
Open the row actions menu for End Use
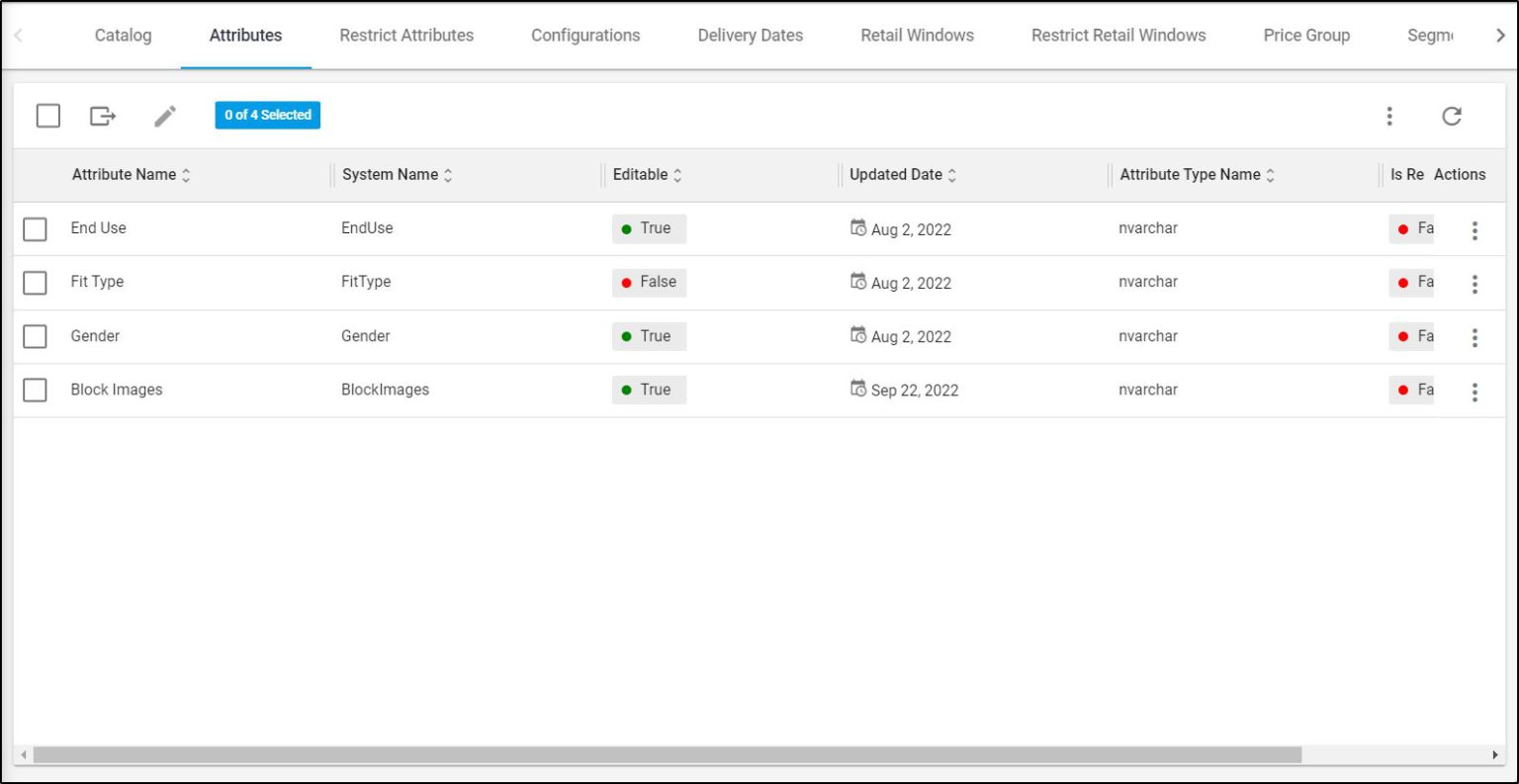pos(1474,229)
